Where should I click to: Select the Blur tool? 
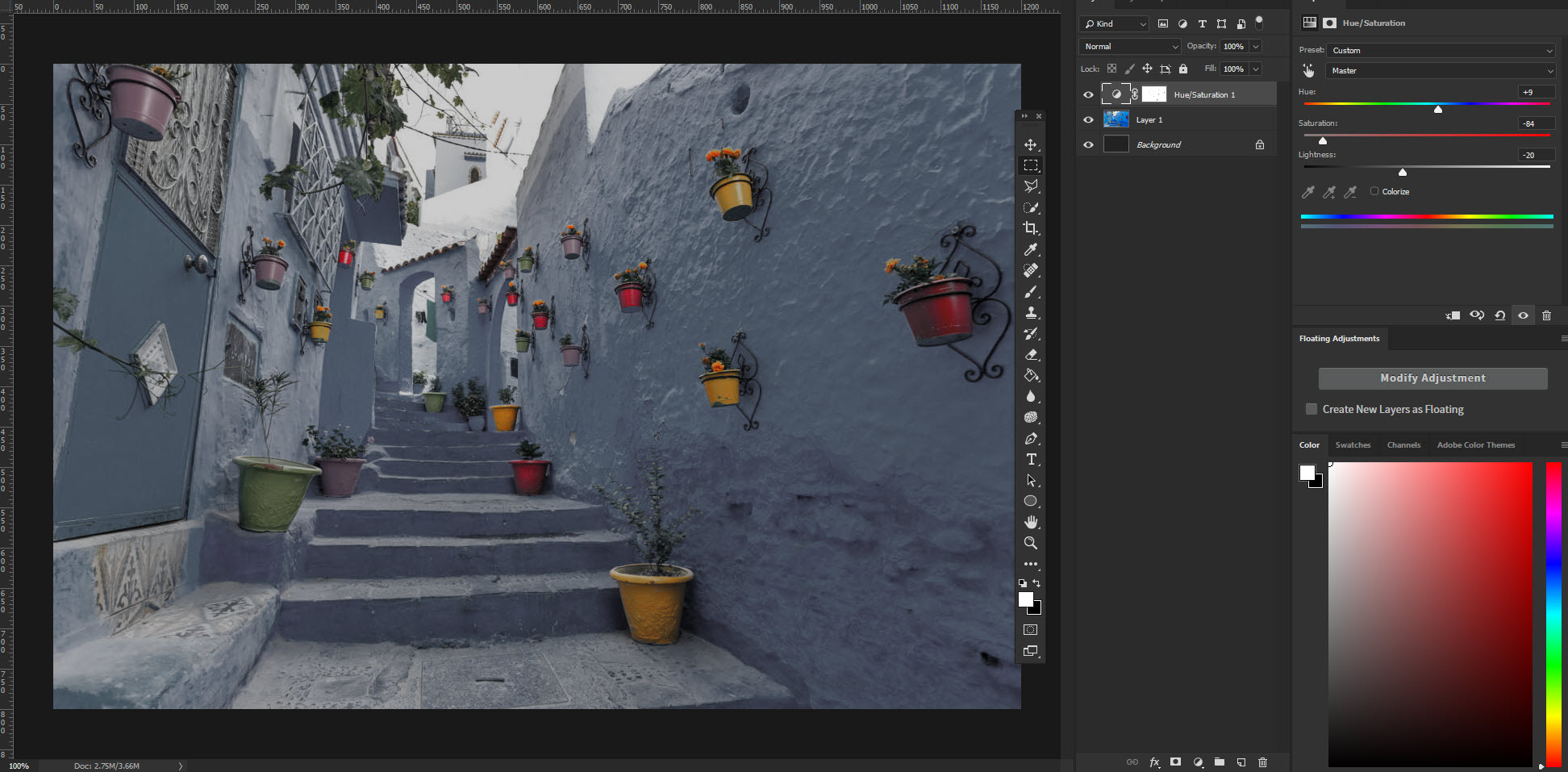1031,396
